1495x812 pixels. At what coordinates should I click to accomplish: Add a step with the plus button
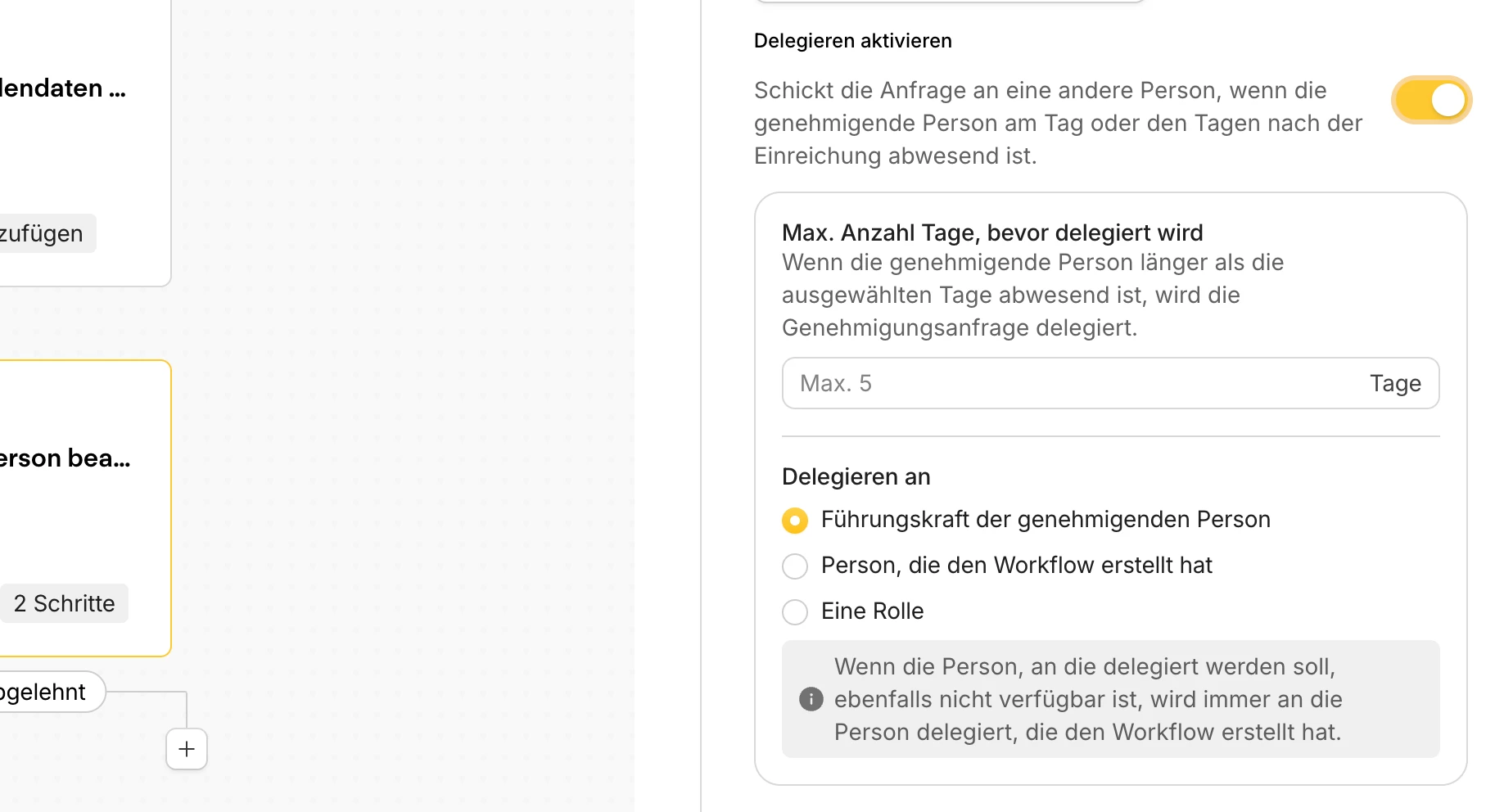click(187, 749)
